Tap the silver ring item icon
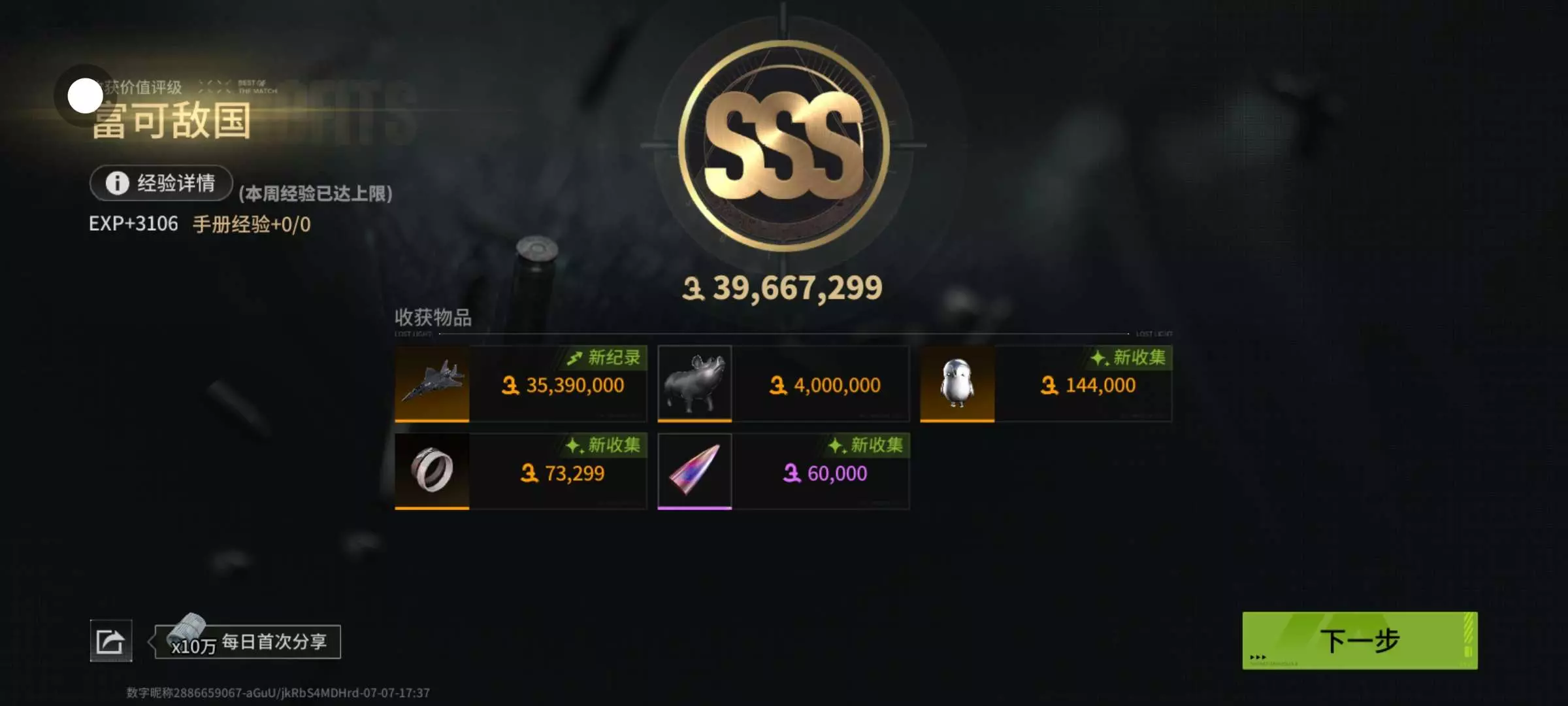This screenshot has width=1568, height=706. [432, 471]
